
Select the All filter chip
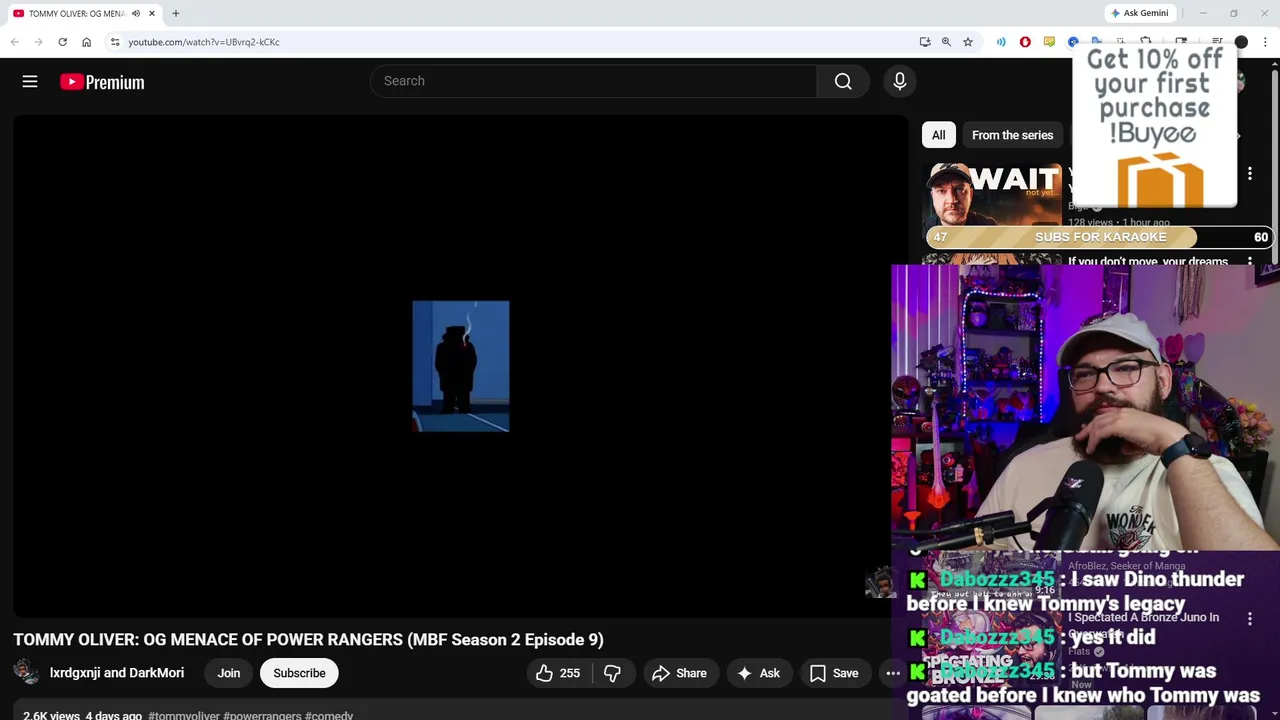click(938, 135)
